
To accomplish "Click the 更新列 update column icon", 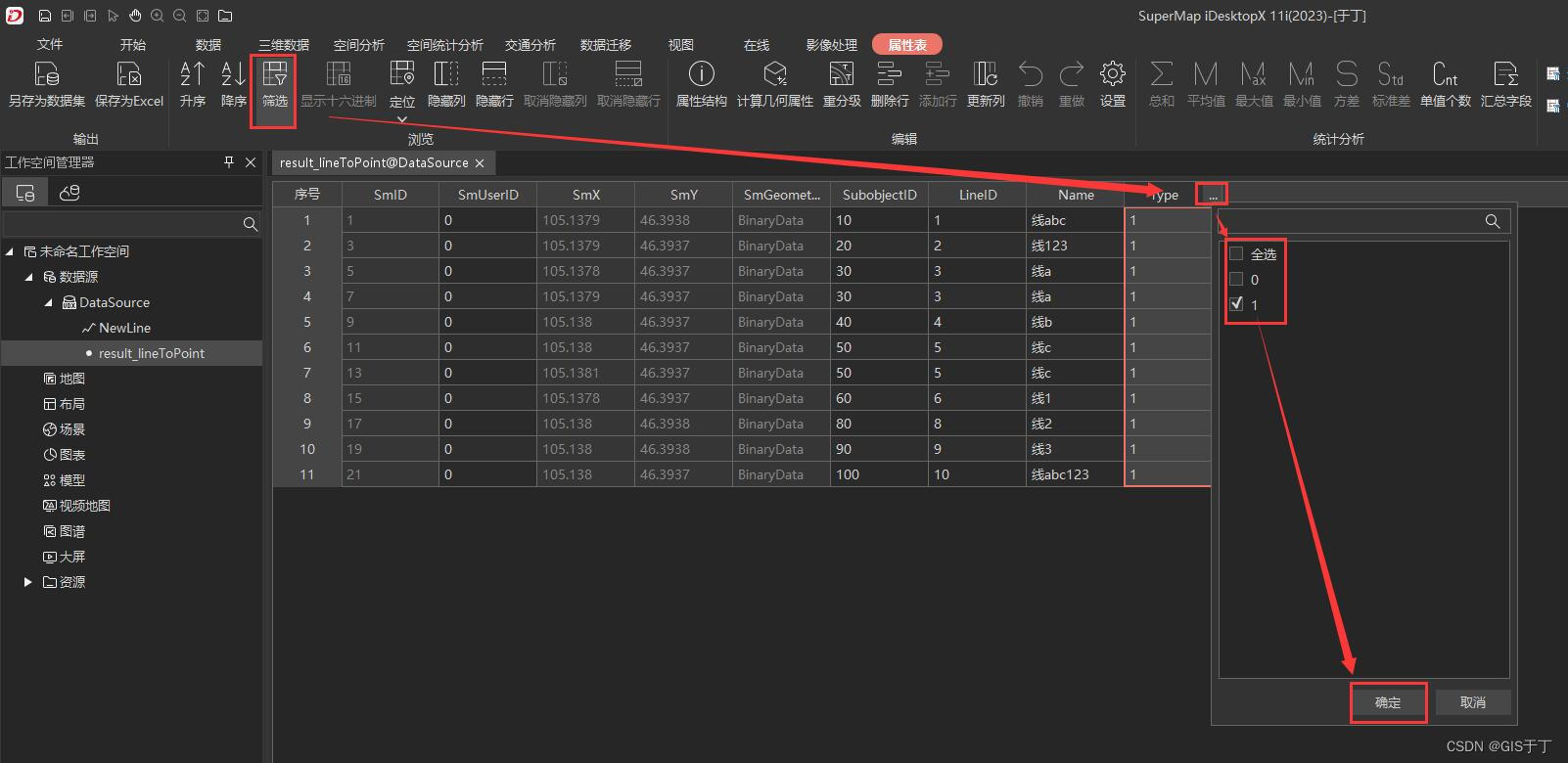I will (986, 74).
